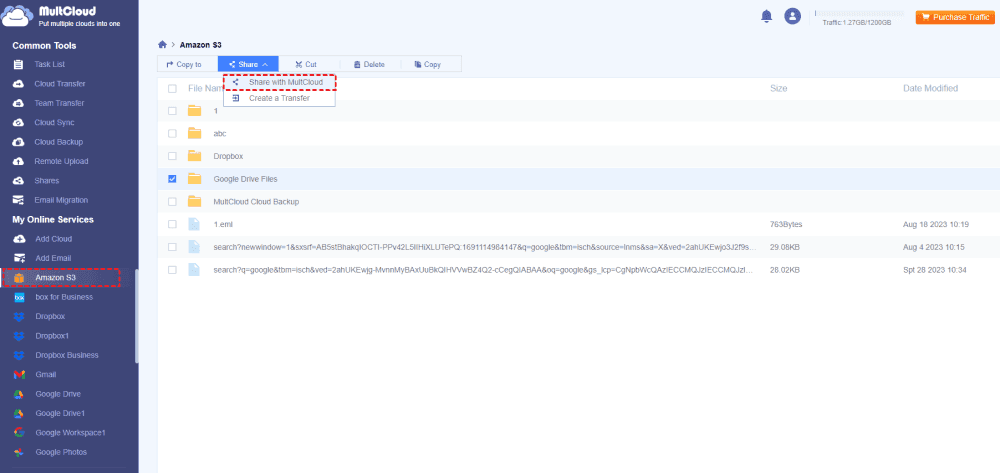This screenshot has height=473, width=1000.
Task: Check the box for Dropbox folder
Action: 172,156
